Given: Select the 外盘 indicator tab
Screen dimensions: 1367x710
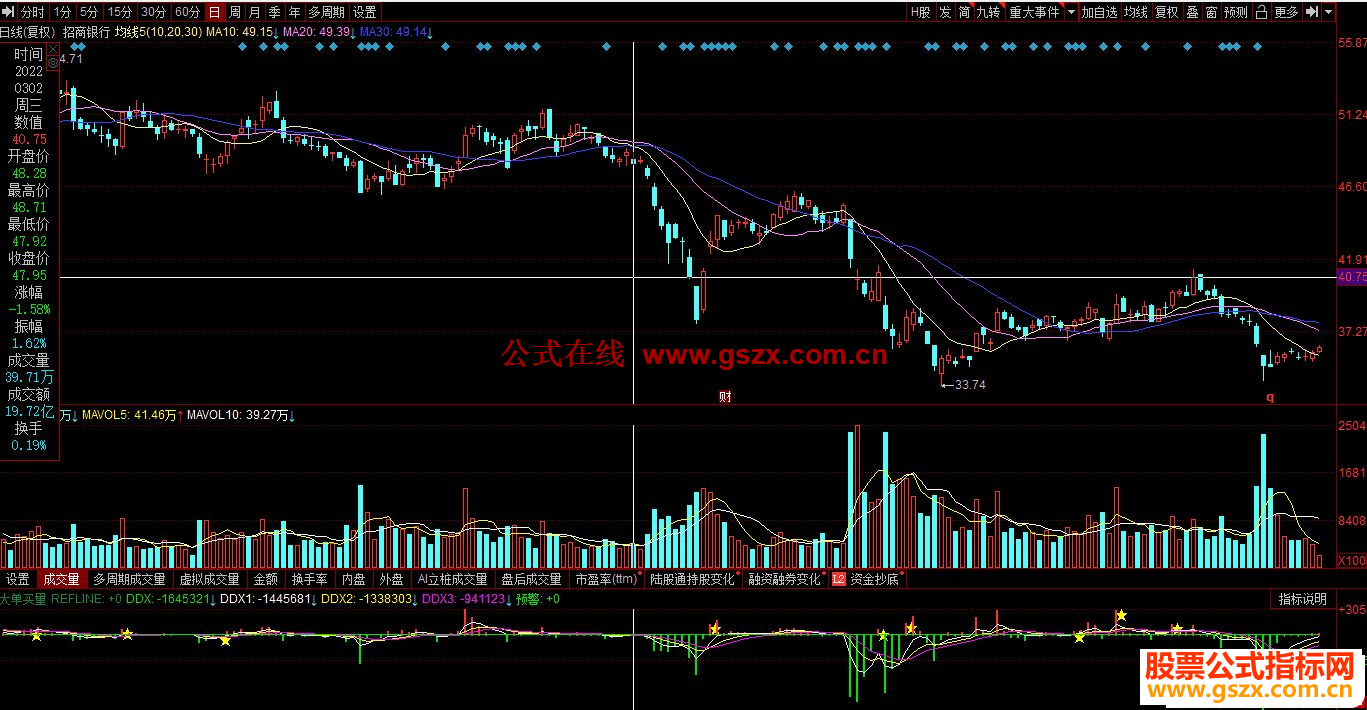Looking at the screenshot, I should coord(391,579).
